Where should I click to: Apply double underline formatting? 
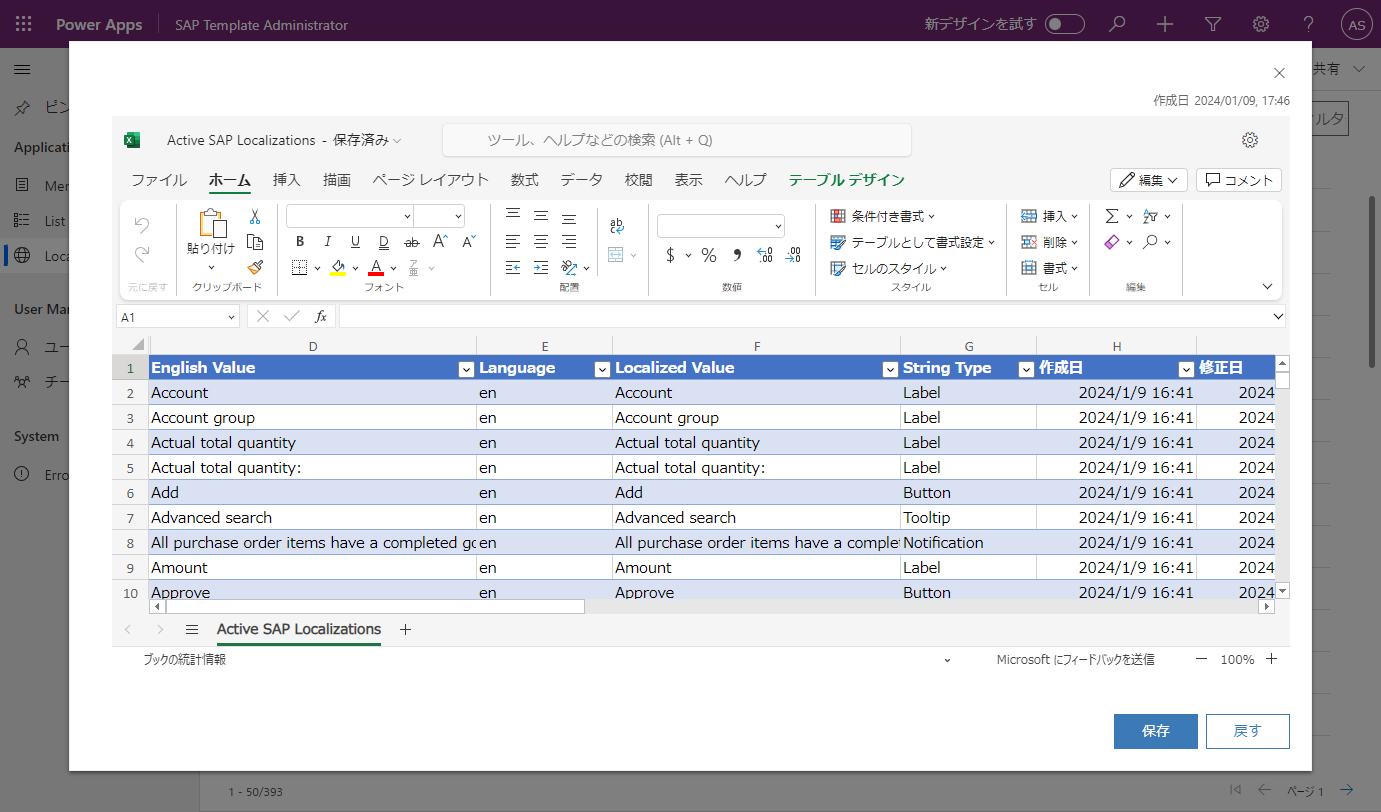pyautogui.click(x=383, y=242)
